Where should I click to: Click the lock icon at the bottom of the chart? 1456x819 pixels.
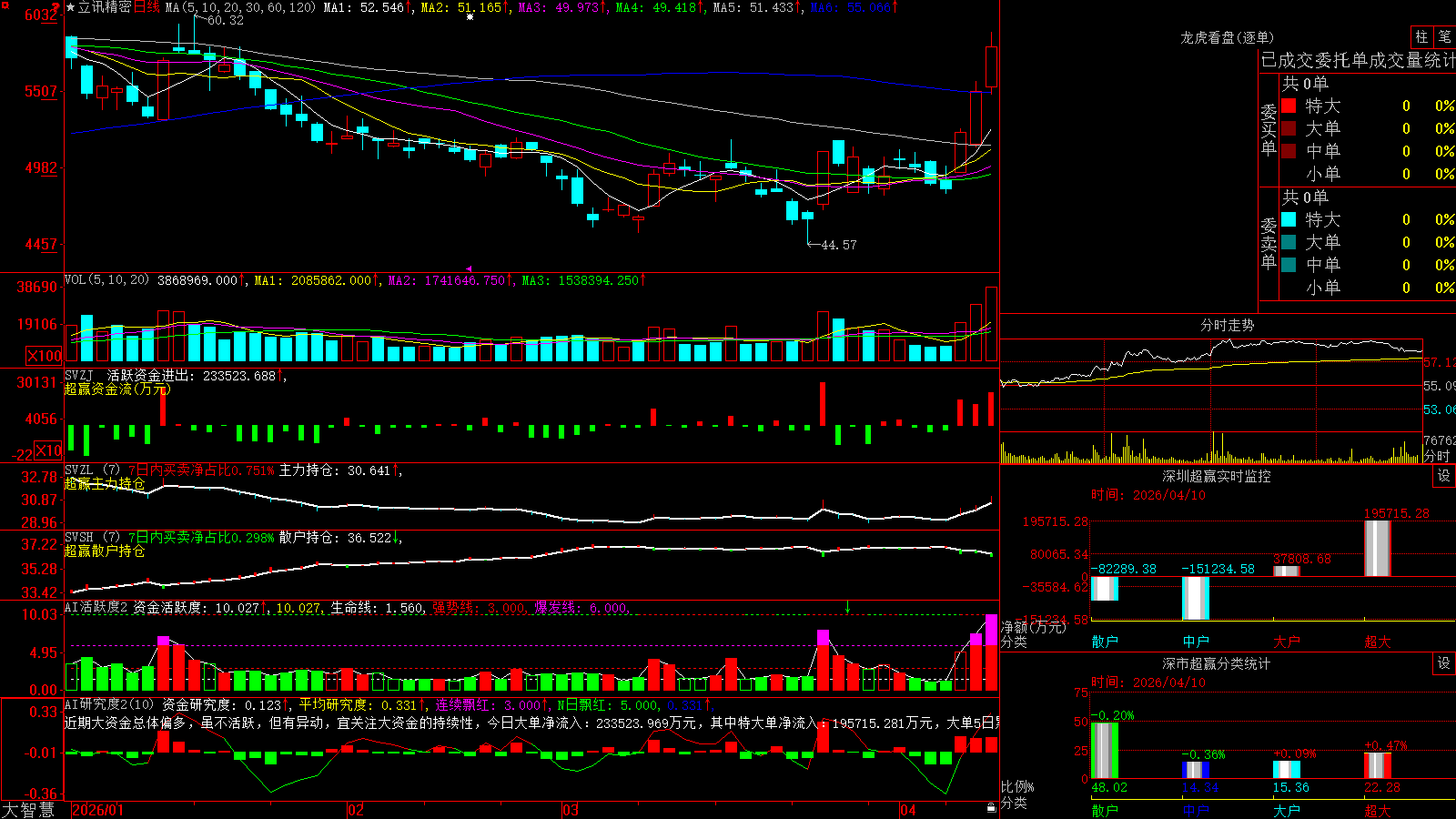click(x=991, y=808)
